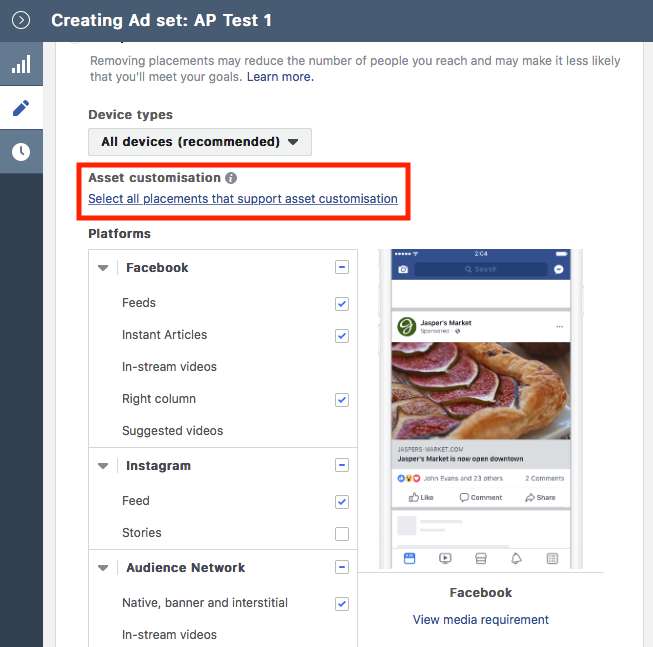Click the Learn more link
653x647 pixels.
280,77
